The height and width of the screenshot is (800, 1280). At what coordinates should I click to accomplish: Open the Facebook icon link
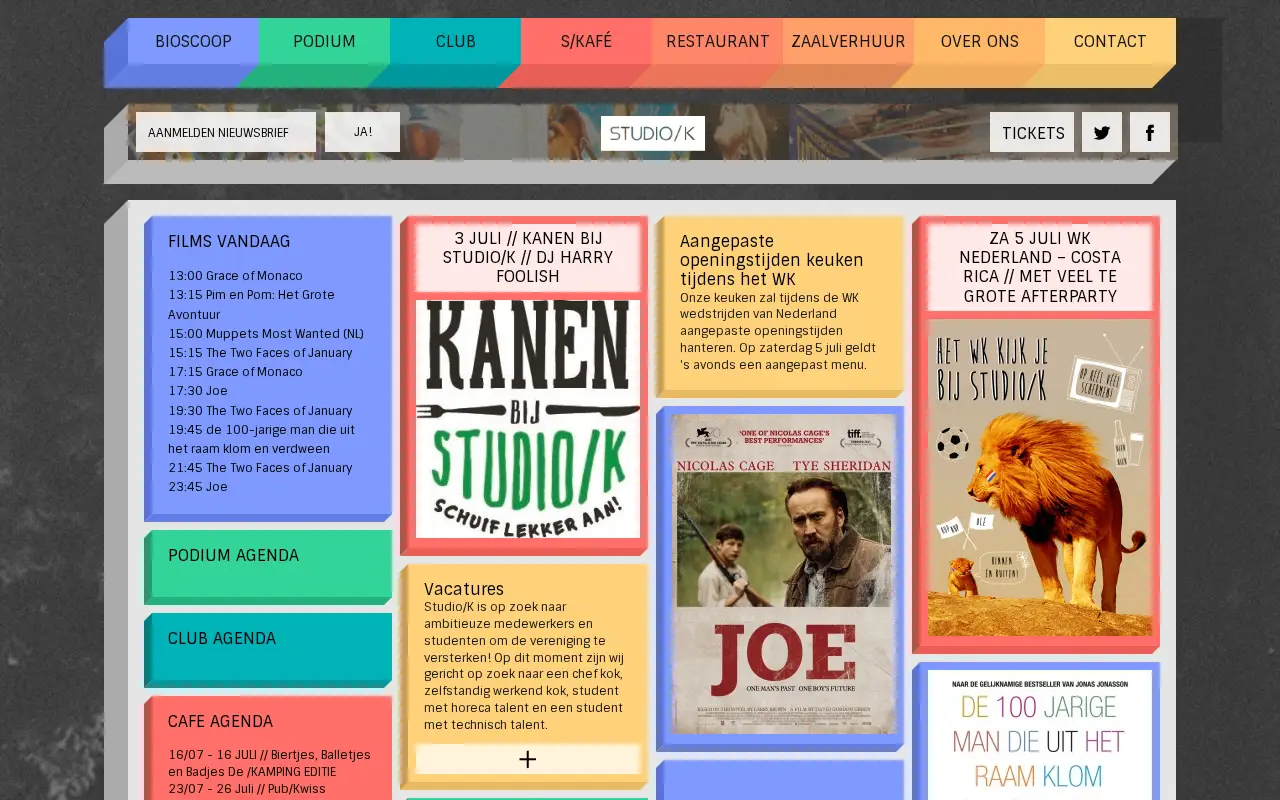(1150, 132)
